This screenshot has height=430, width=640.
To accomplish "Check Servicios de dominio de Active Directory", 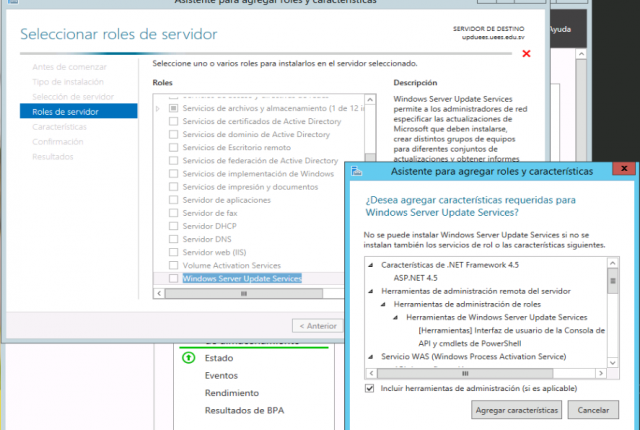I will click(x=173, y=134).
